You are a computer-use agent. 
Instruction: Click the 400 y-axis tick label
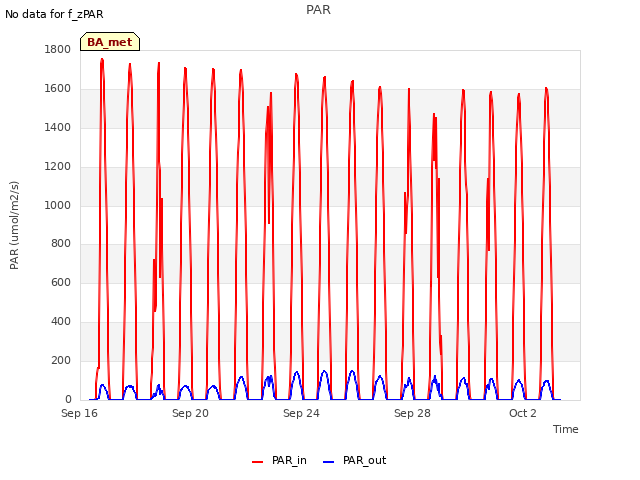click(x=61, y=322)
